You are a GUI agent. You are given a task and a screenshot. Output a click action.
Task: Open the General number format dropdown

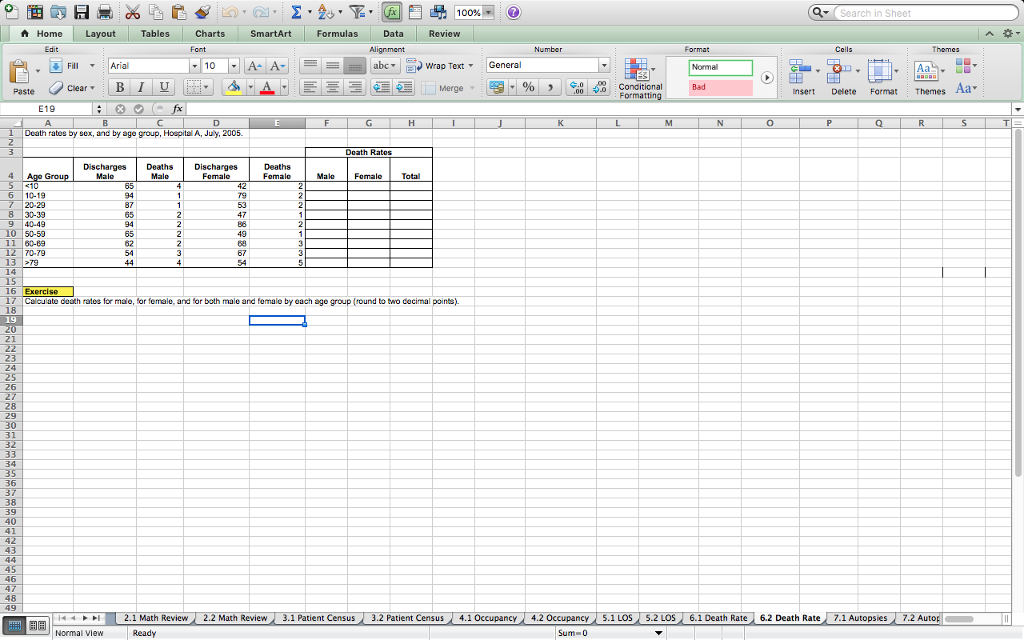pos(604,64)
